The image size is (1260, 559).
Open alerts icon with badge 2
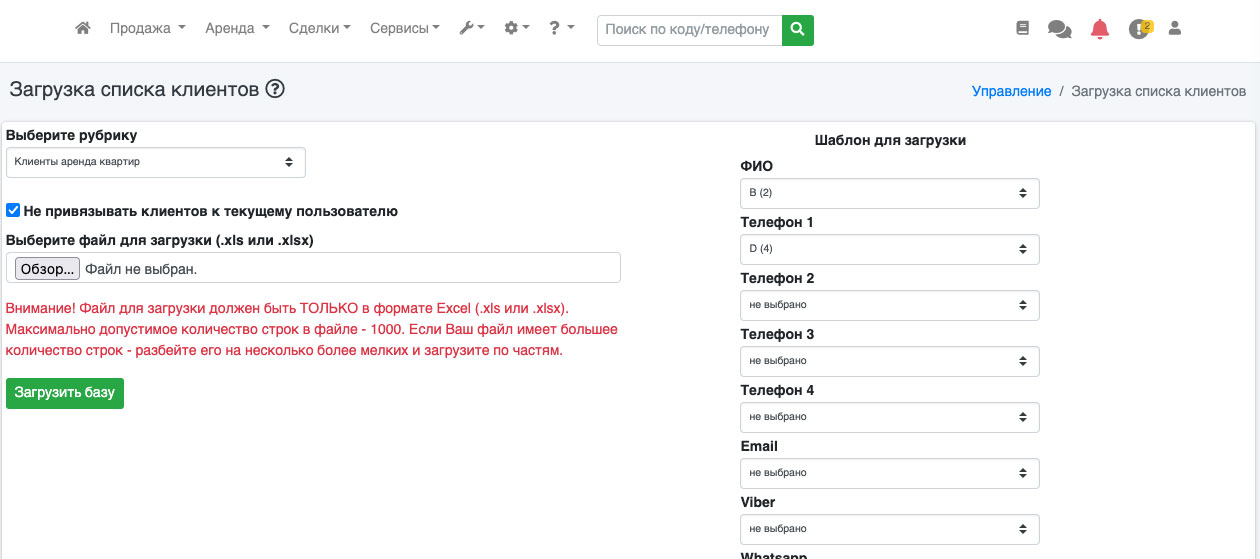tap(1139, 29)
